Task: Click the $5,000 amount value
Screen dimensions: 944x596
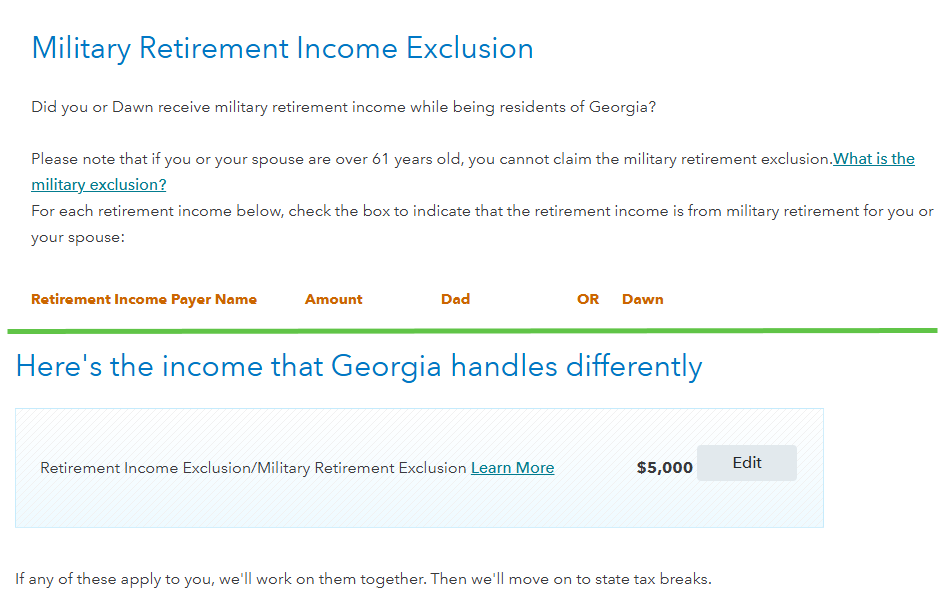Action: click(664, 467)
